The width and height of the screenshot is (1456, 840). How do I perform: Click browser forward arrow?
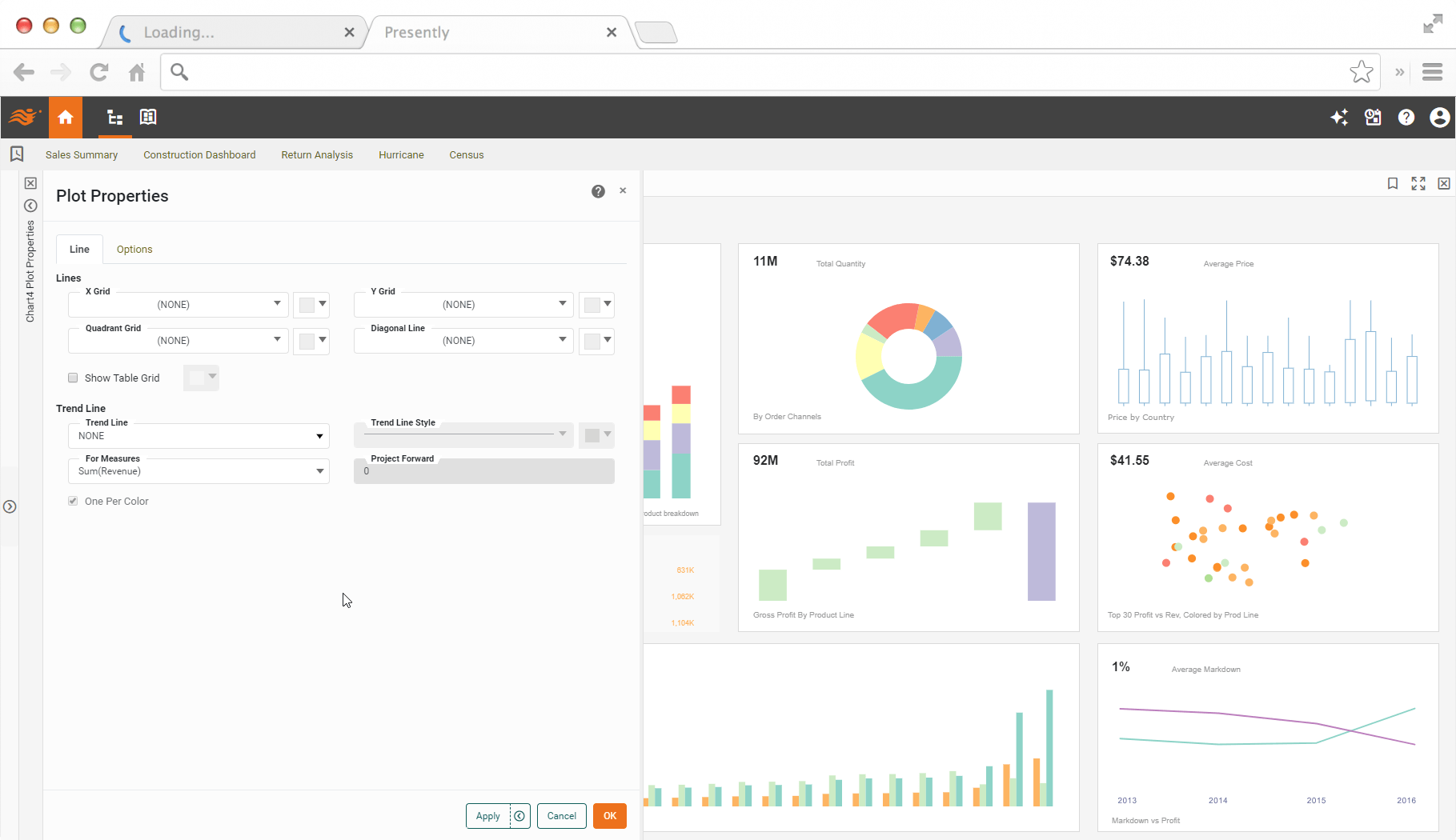click(x=61, y=72)
